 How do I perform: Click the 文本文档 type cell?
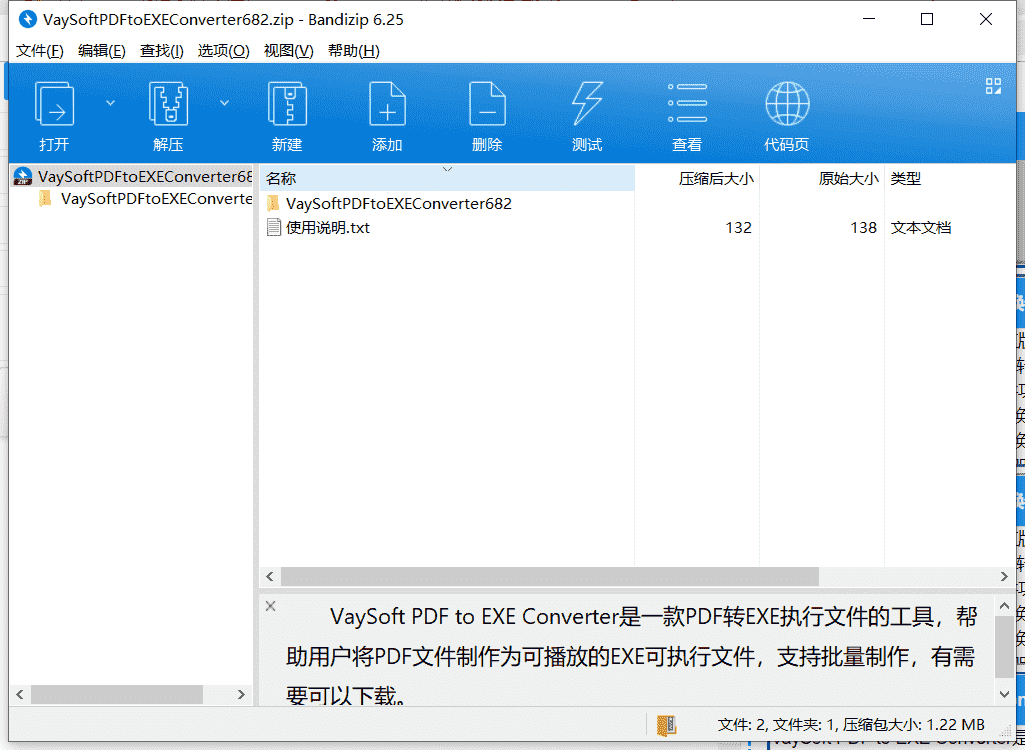920,228
